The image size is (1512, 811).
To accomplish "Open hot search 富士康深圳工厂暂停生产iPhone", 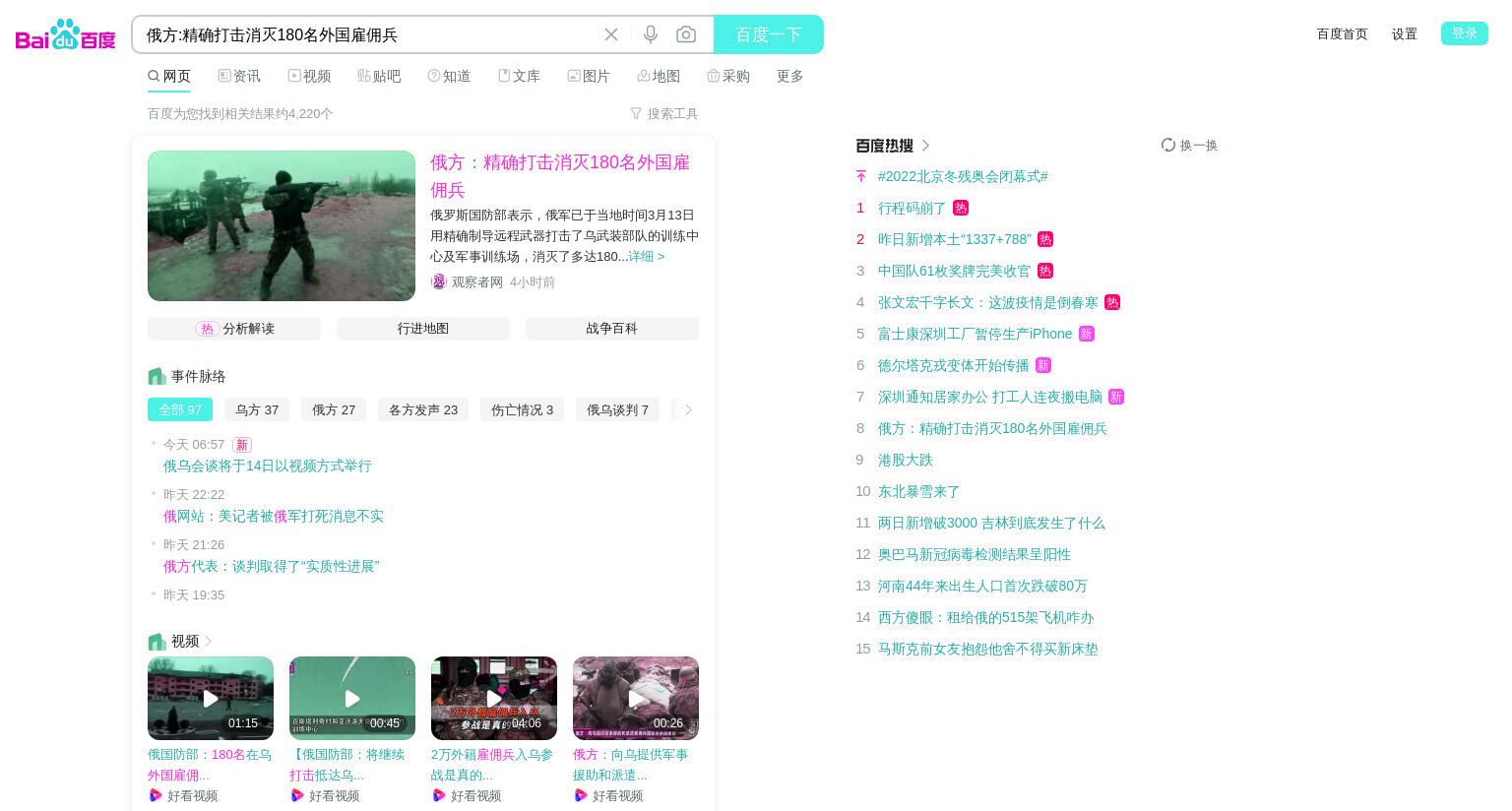I will pyautogui.click(x=976, y=334).
